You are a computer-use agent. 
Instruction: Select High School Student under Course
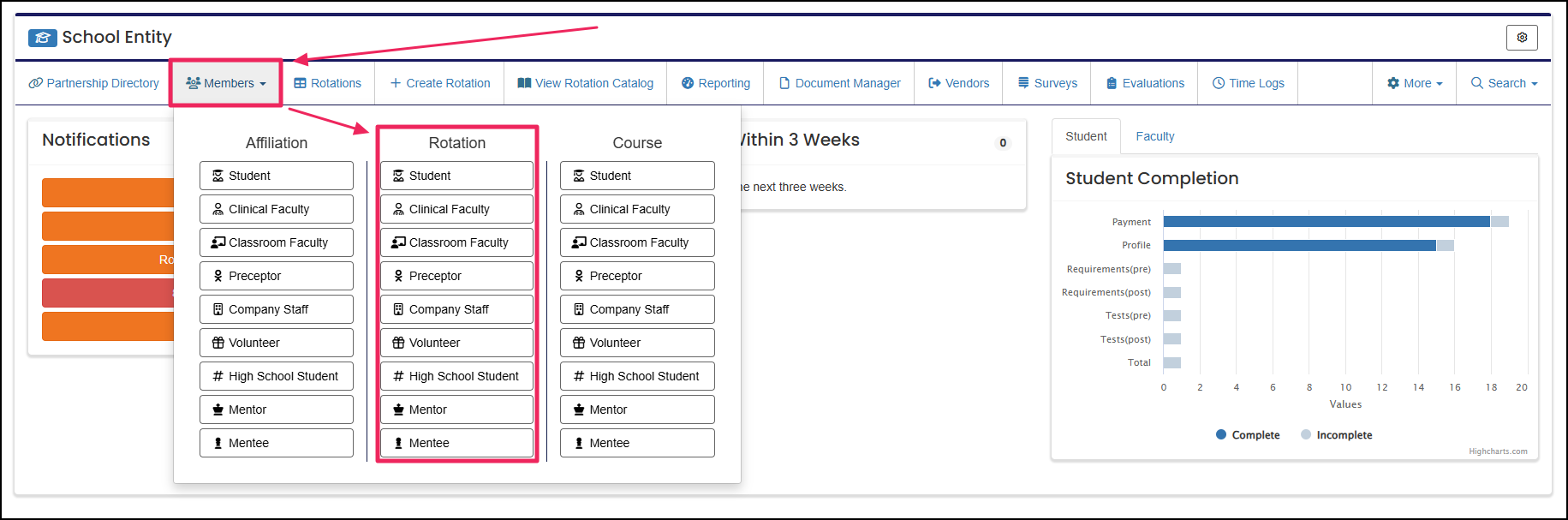[637, 376]
